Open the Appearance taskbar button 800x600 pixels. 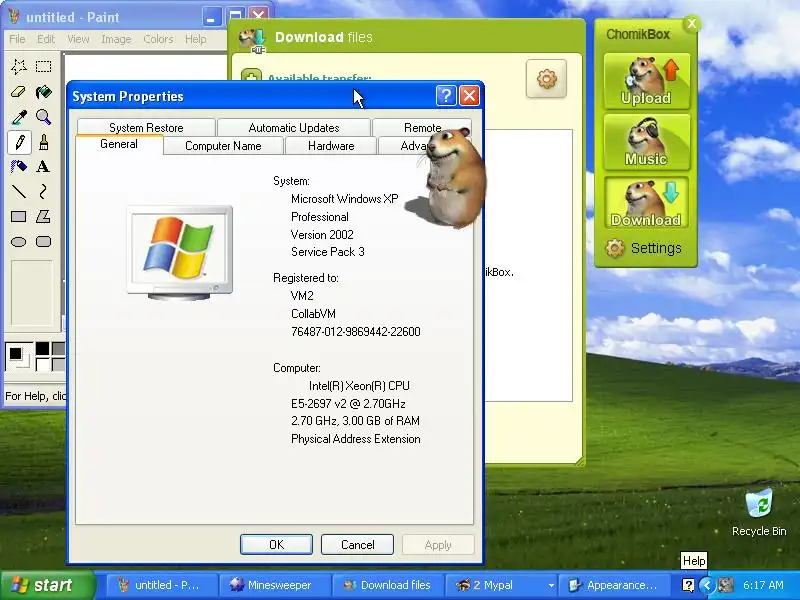tap(613, 585)
